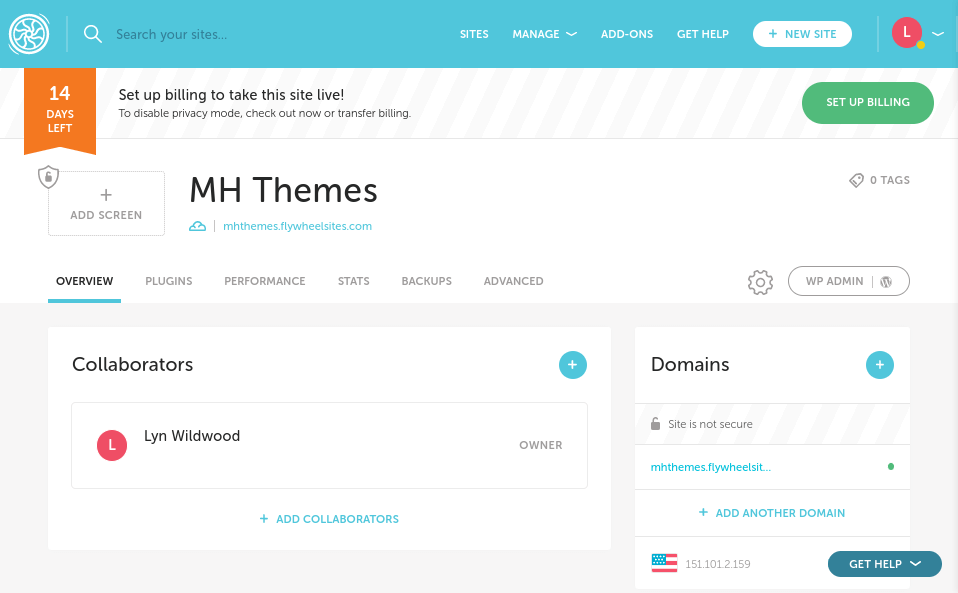Switch to the PERFORMANCE tab
Image resolution: width=958 pixels, height=593 pixels.
(265, 281)
